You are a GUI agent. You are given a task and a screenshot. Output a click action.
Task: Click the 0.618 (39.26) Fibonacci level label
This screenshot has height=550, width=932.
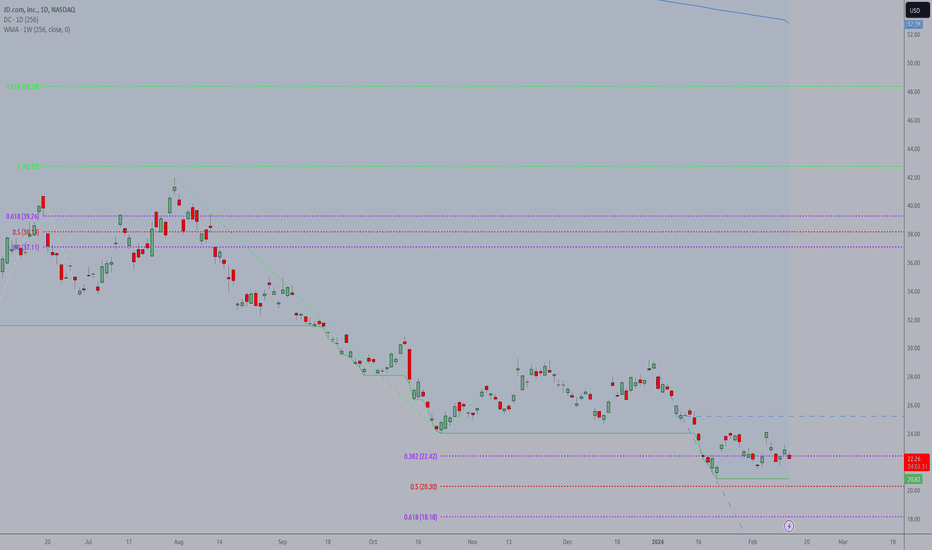pyautogui.click(x=23, y=216)
